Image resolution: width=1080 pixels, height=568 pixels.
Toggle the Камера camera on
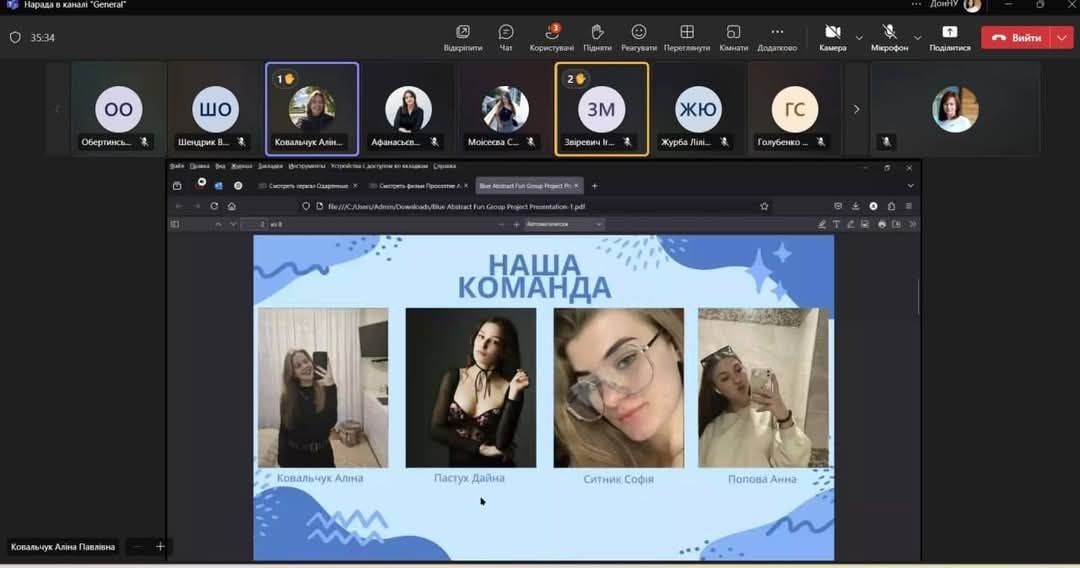pos(833,38)
